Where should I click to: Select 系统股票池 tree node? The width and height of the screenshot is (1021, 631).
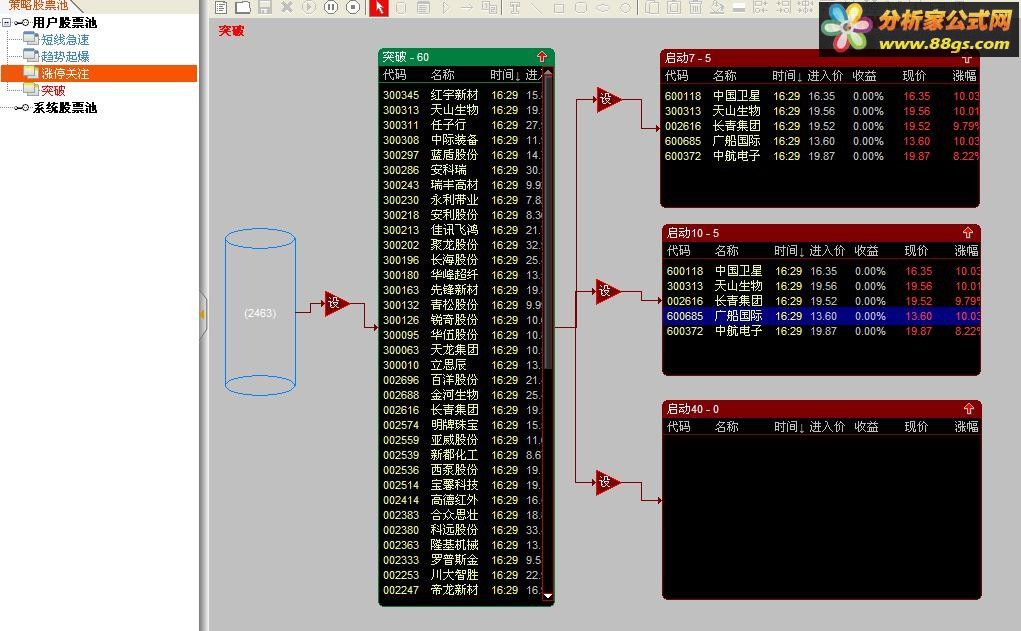[64, 107]
